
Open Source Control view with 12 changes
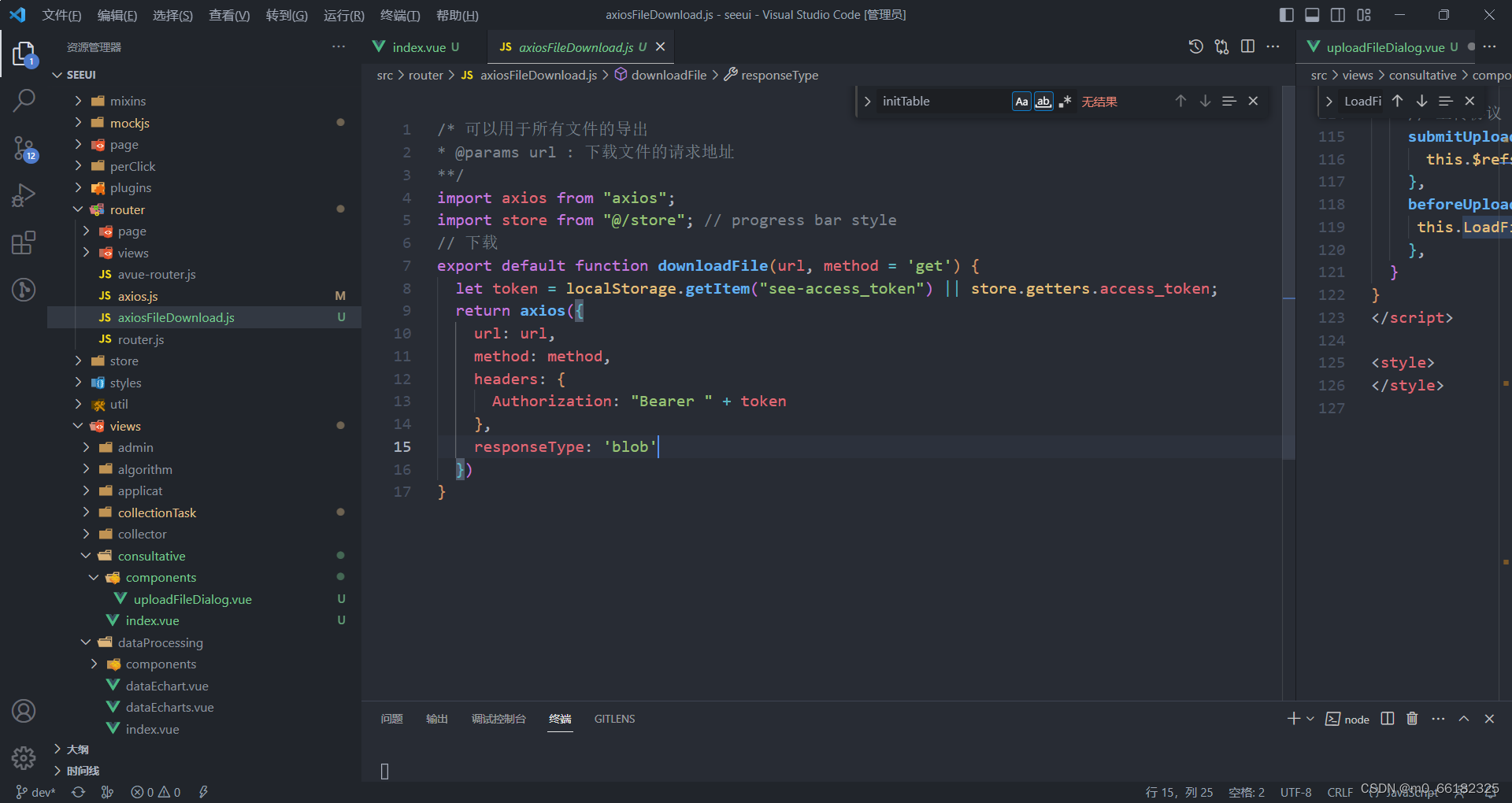coord(24,147)
